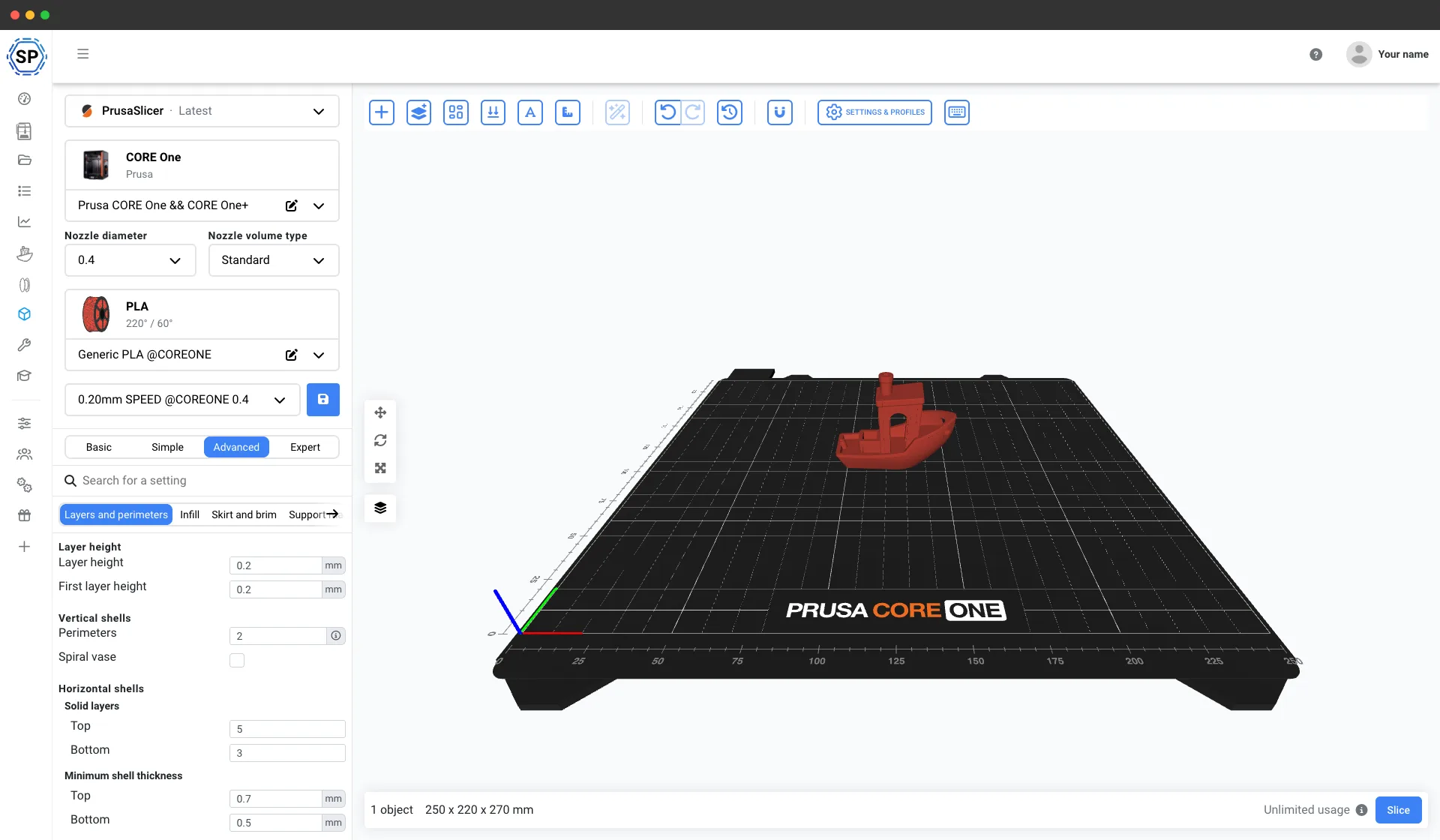This screenshot has width=1440, height=840.
Task: Add new item with sidebar plus
Action: [24, 547]
